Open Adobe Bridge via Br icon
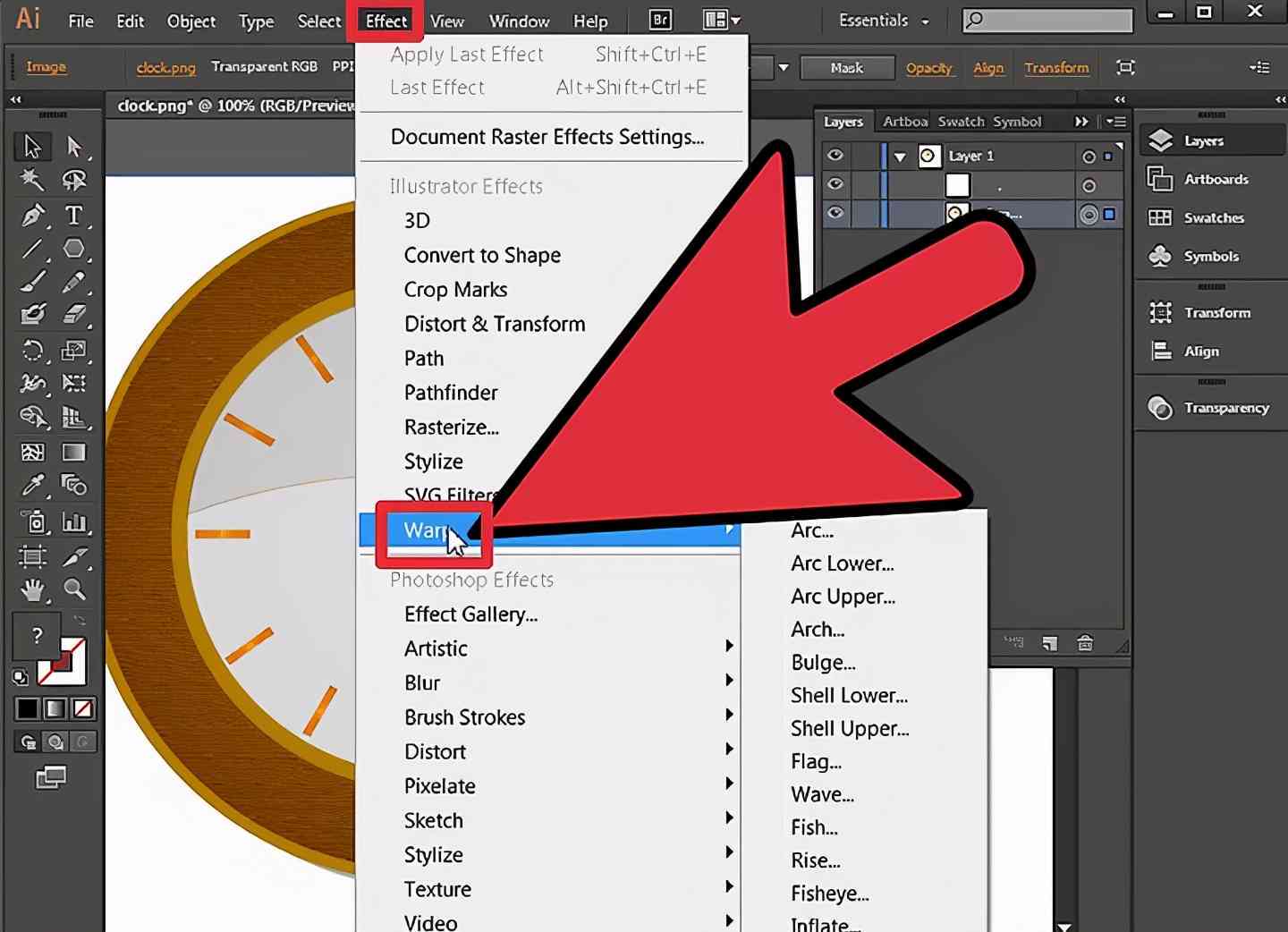Screen dimensions: 1288x932 (x=660, y=20)
